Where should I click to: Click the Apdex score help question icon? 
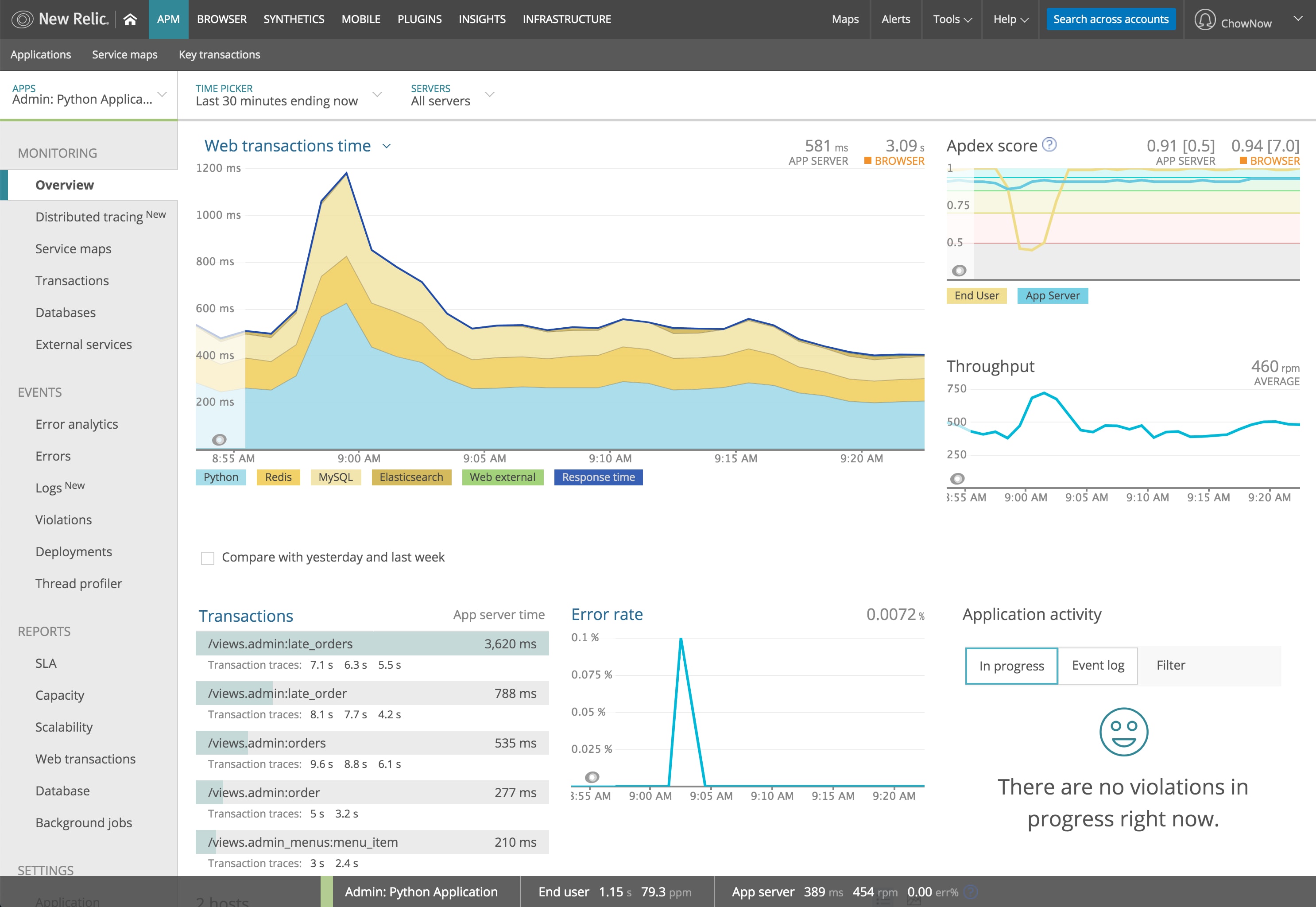[x=1049, y=145]
